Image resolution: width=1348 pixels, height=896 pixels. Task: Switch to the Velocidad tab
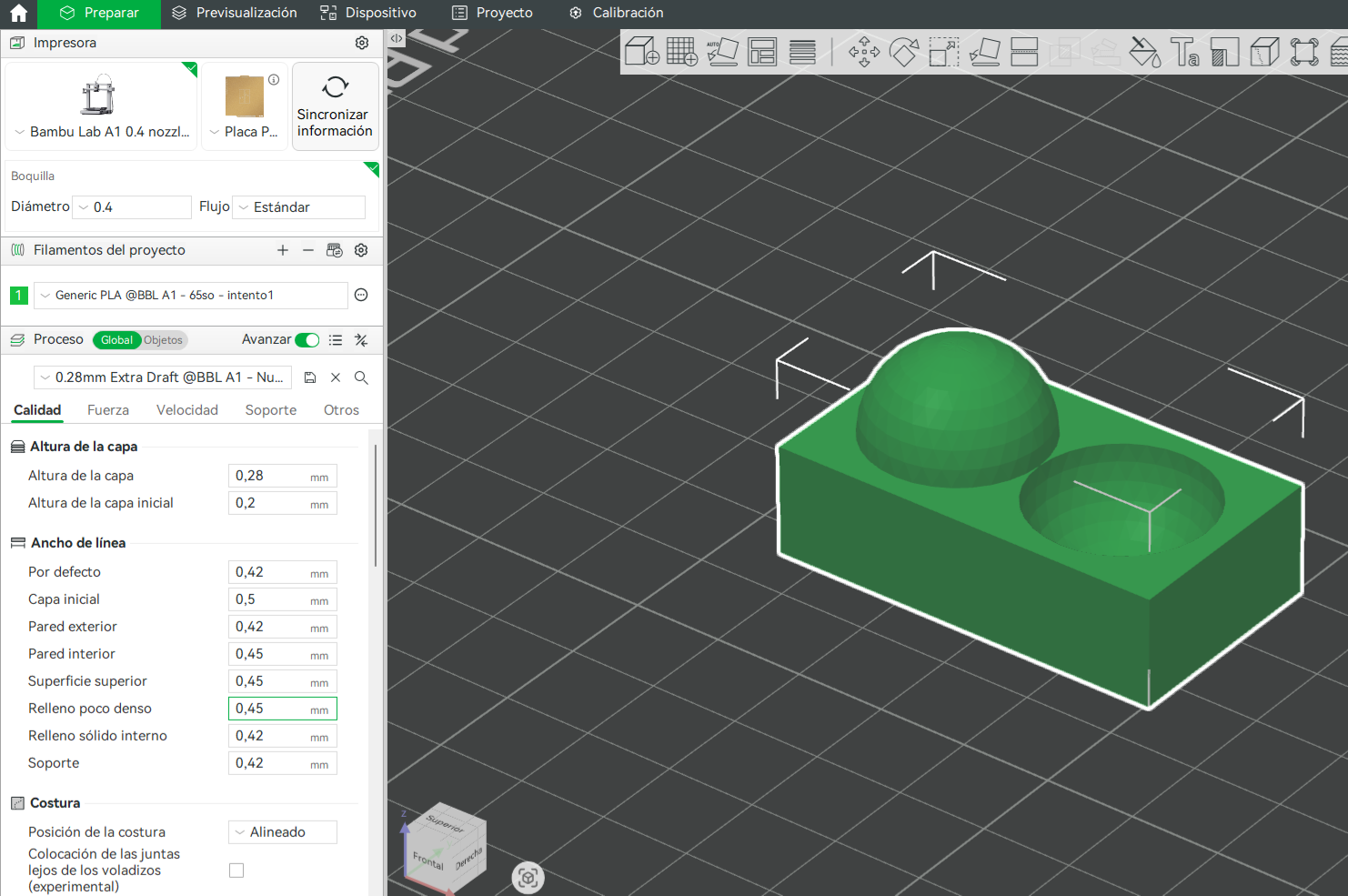[187, 410]
